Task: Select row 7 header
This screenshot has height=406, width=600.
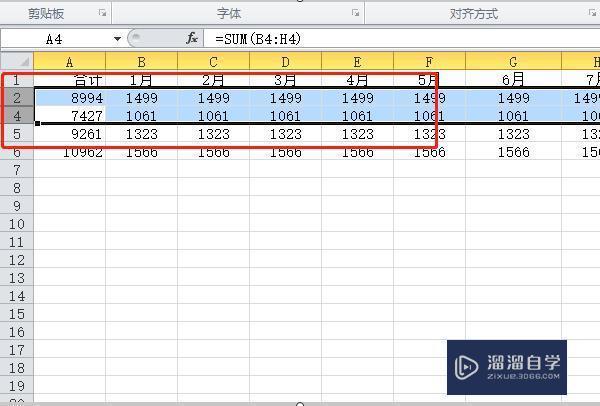Action: pos(17,170)
